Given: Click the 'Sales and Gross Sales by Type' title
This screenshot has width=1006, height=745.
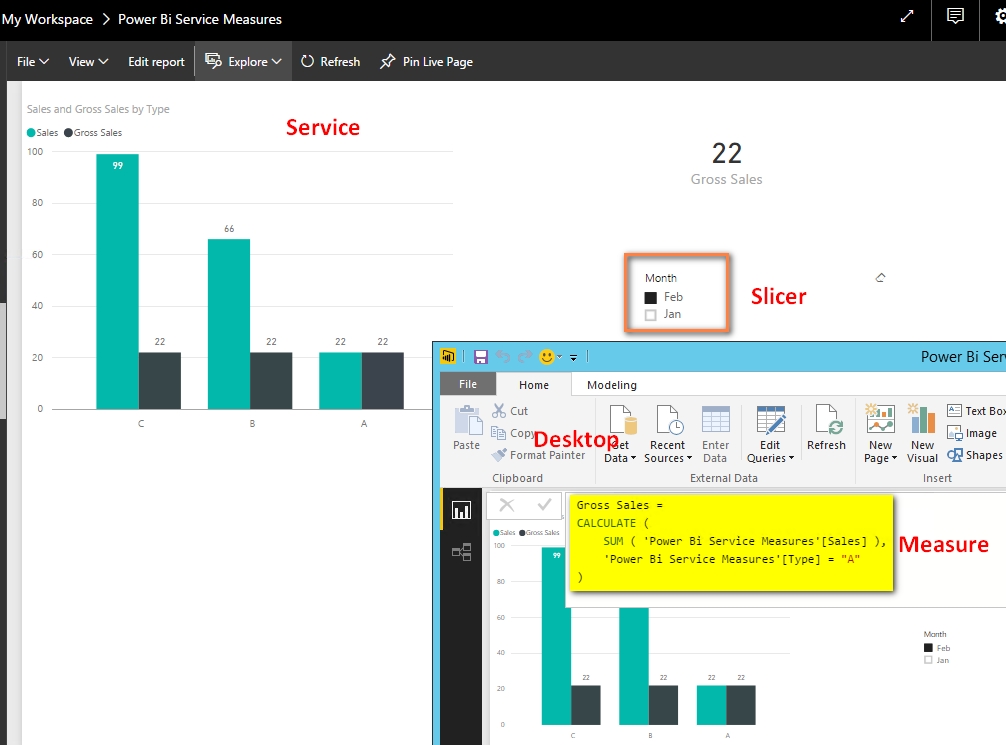Looking at the screenshot, I should (x=98, y=109).
